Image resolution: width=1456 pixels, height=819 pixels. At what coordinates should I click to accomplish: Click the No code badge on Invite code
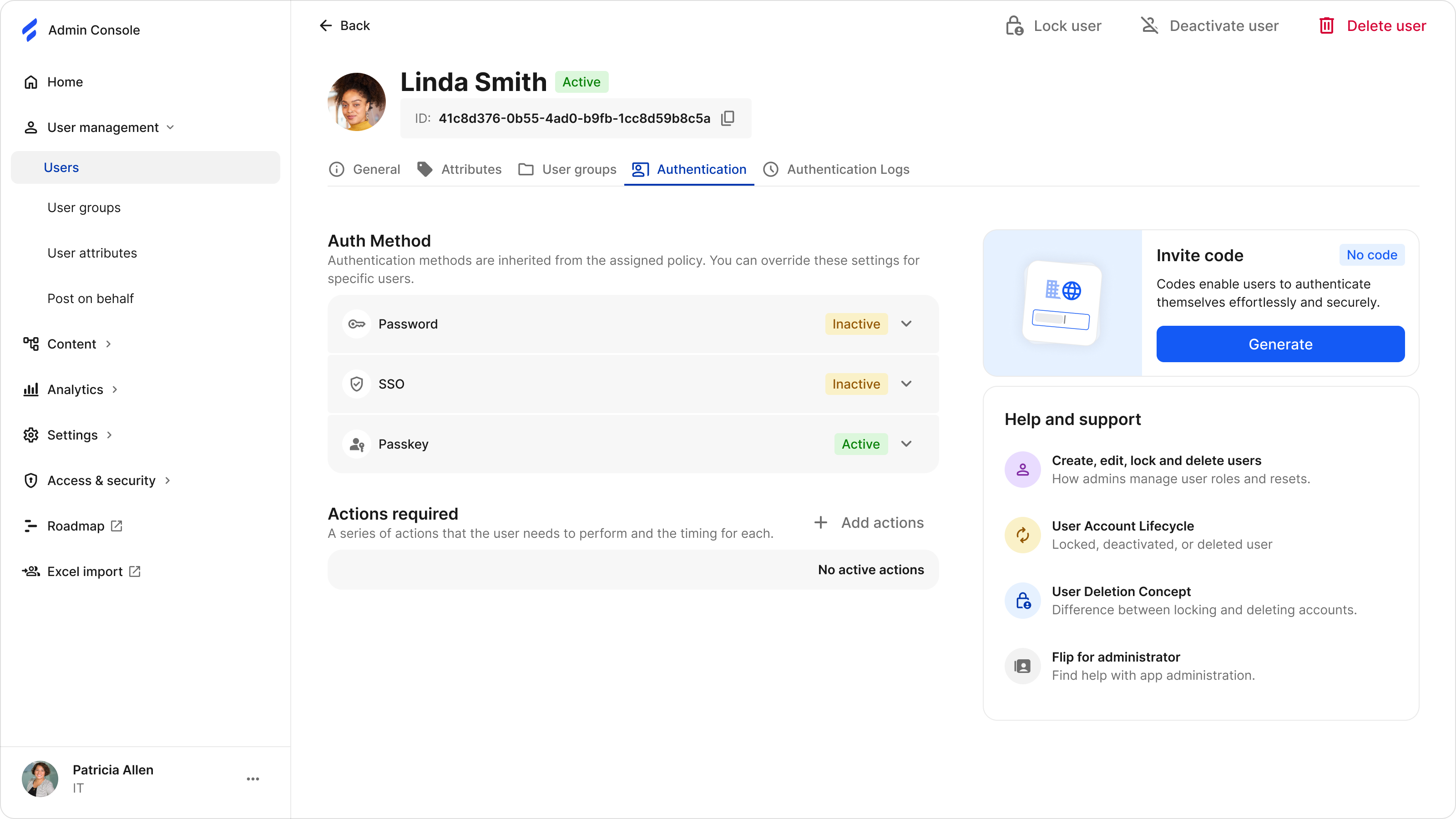click(1372, 255)
